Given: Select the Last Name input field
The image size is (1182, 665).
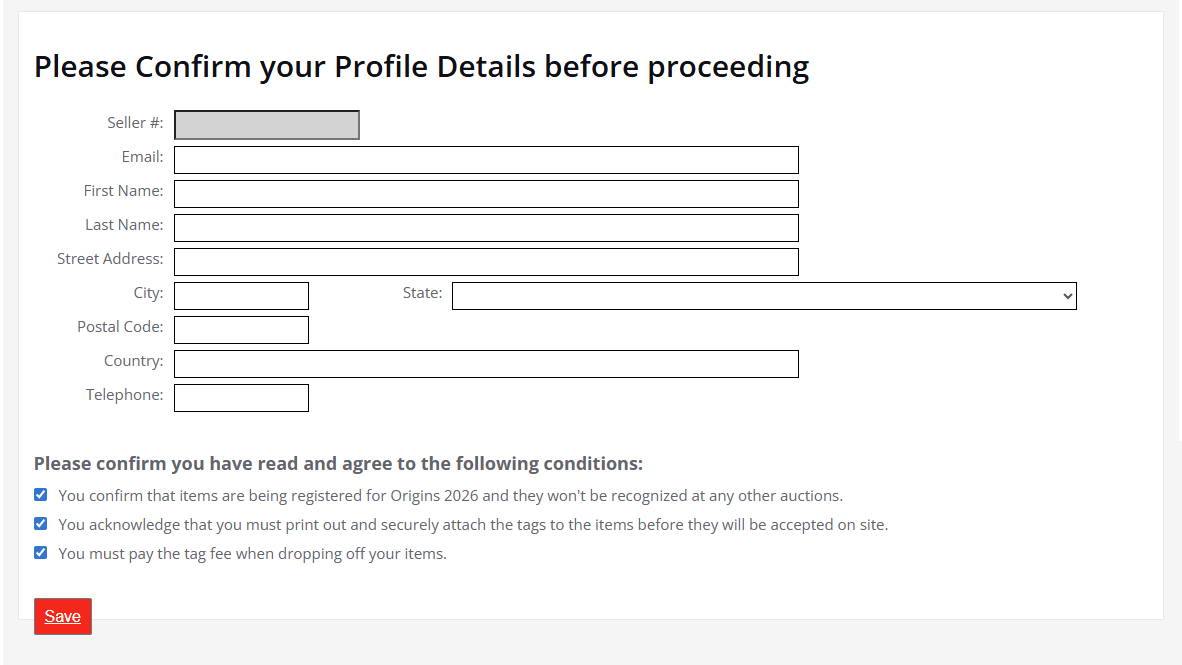Looking at the screenshot, I should coord(486,228).
